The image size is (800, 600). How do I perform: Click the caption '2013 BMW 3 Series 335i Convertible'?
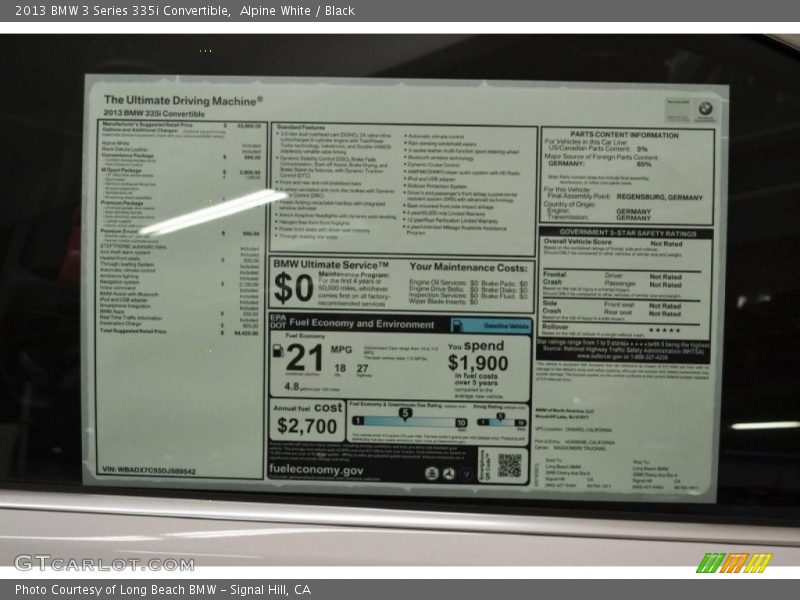(122, 11)
